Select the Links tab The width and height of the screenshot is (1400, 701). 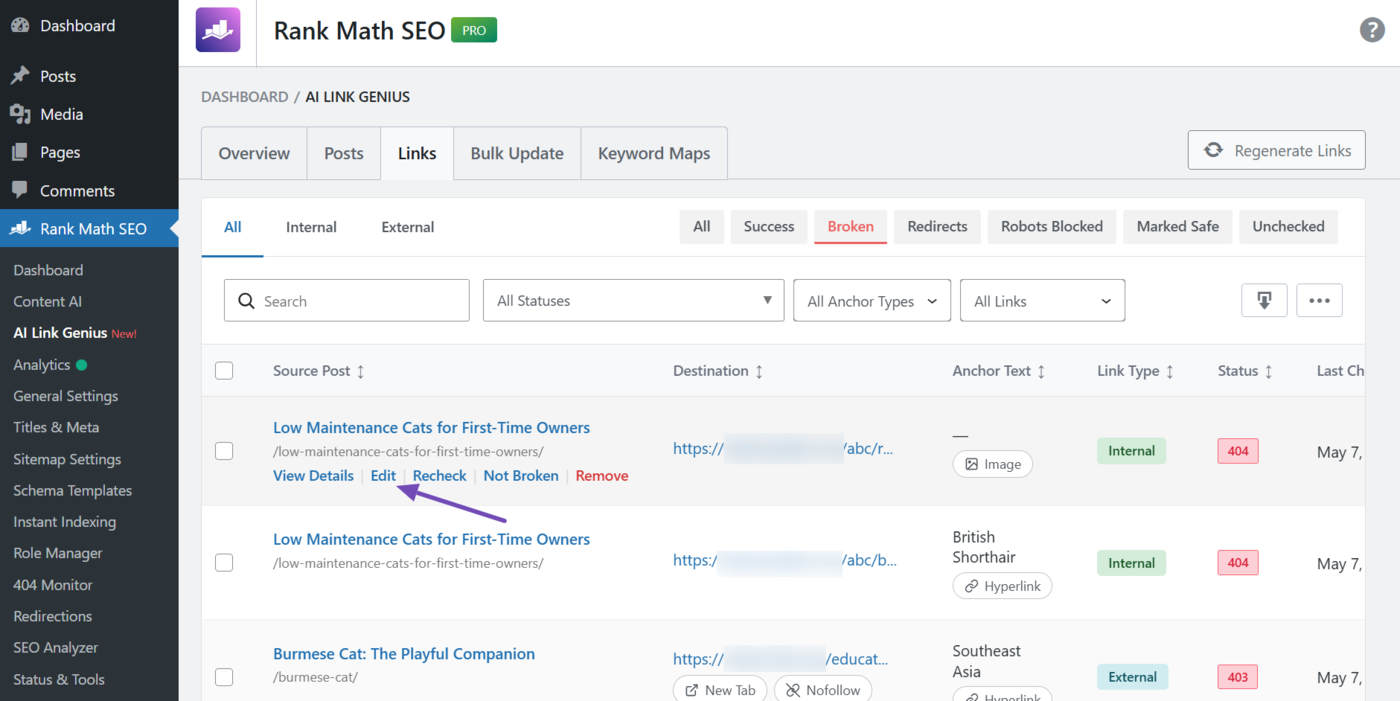pos(417,153)
